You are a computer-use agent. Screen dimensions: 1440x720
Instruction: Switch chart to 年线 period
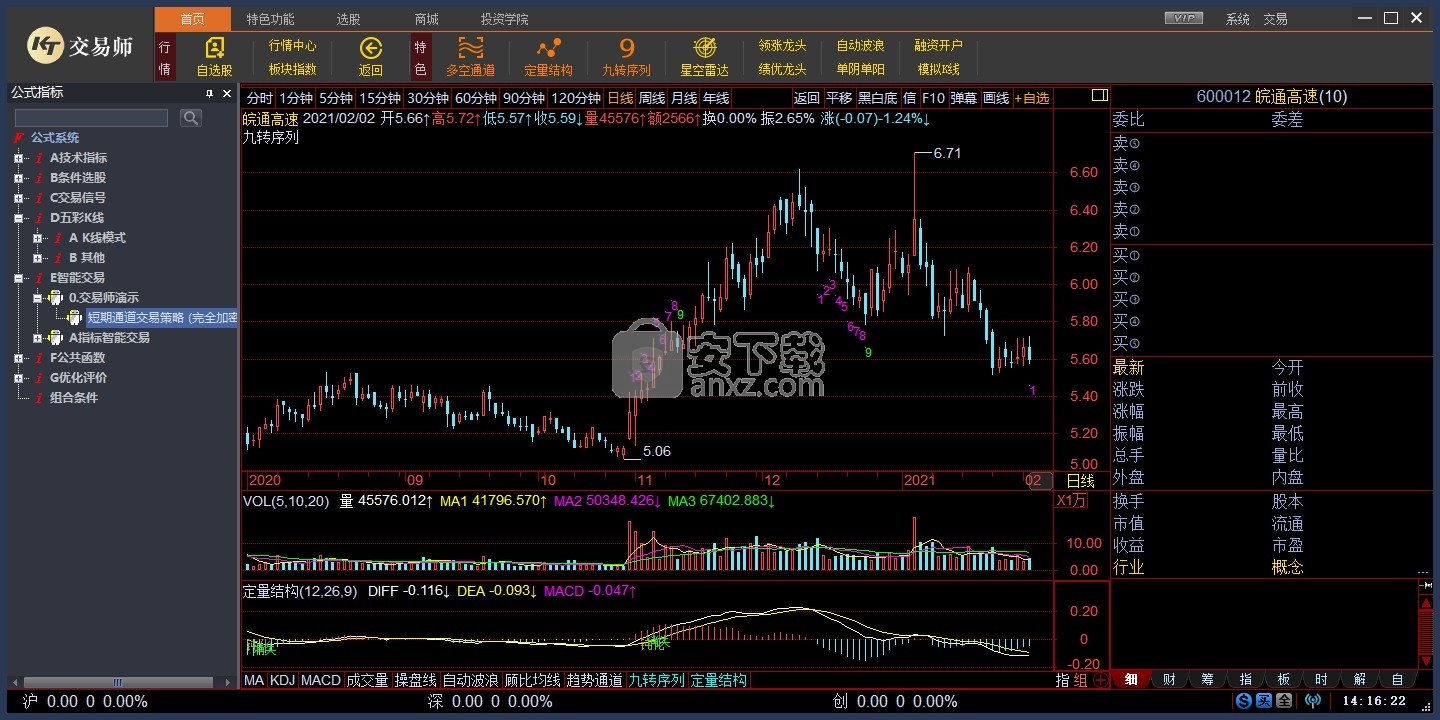point(716,98)
